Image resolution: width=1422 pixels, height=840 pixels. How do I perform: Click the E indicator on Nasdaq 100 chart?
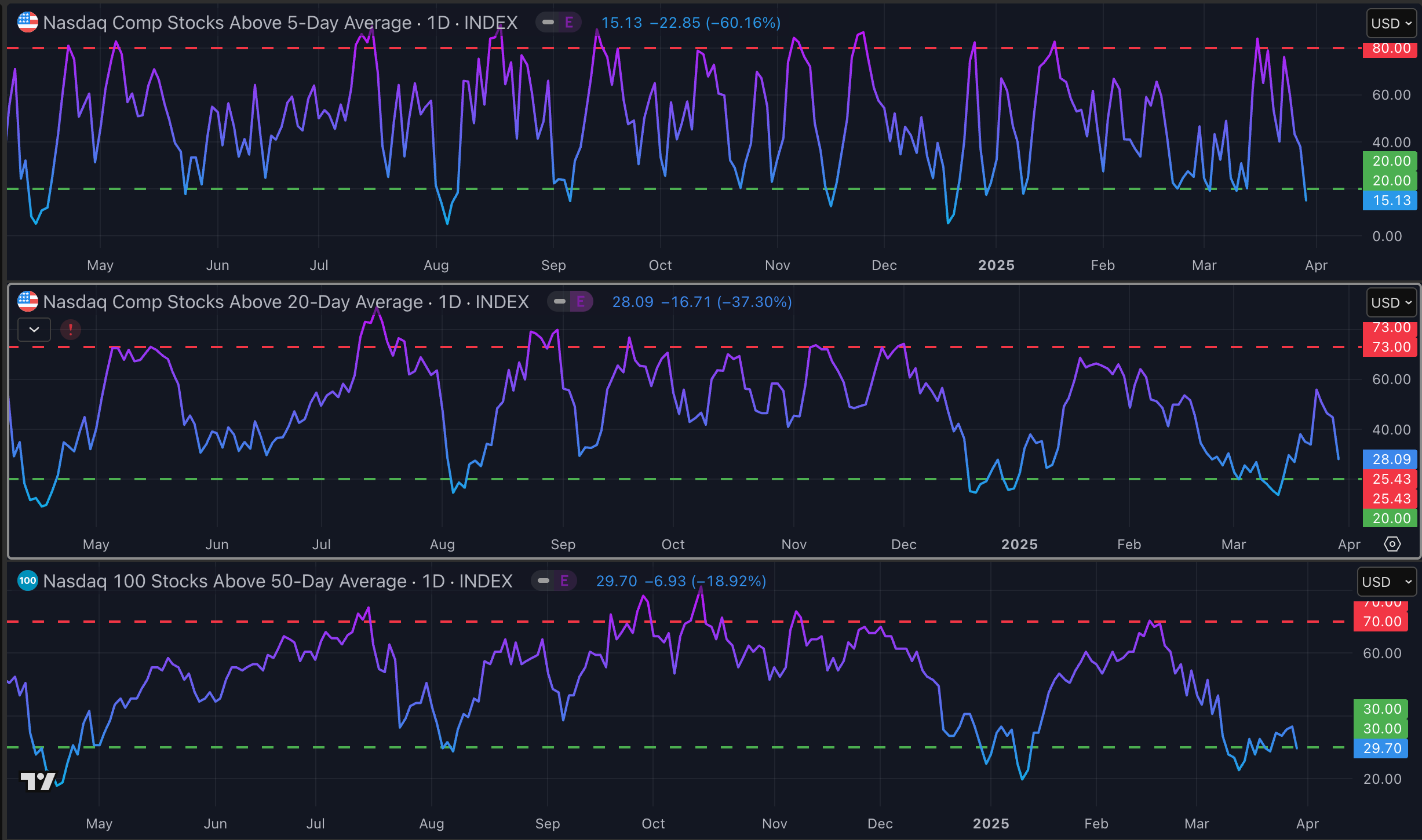(x=564, y=581)
